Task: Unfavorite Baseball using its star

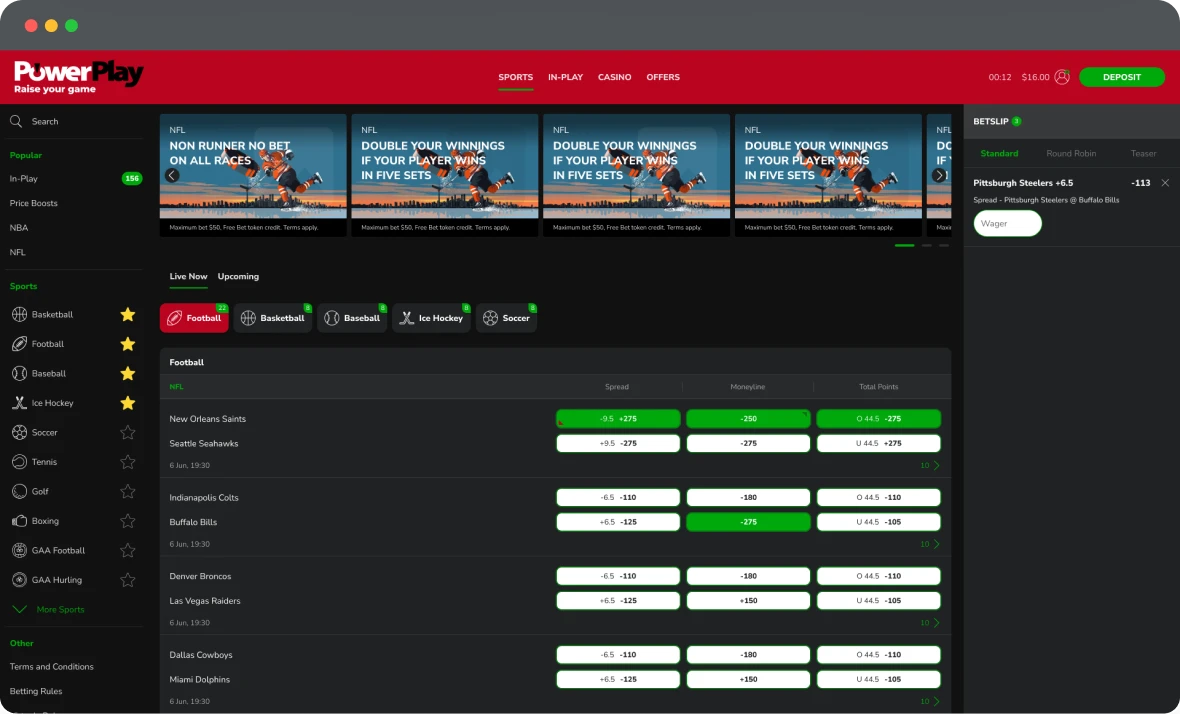Action: click(x=128, y=373)
